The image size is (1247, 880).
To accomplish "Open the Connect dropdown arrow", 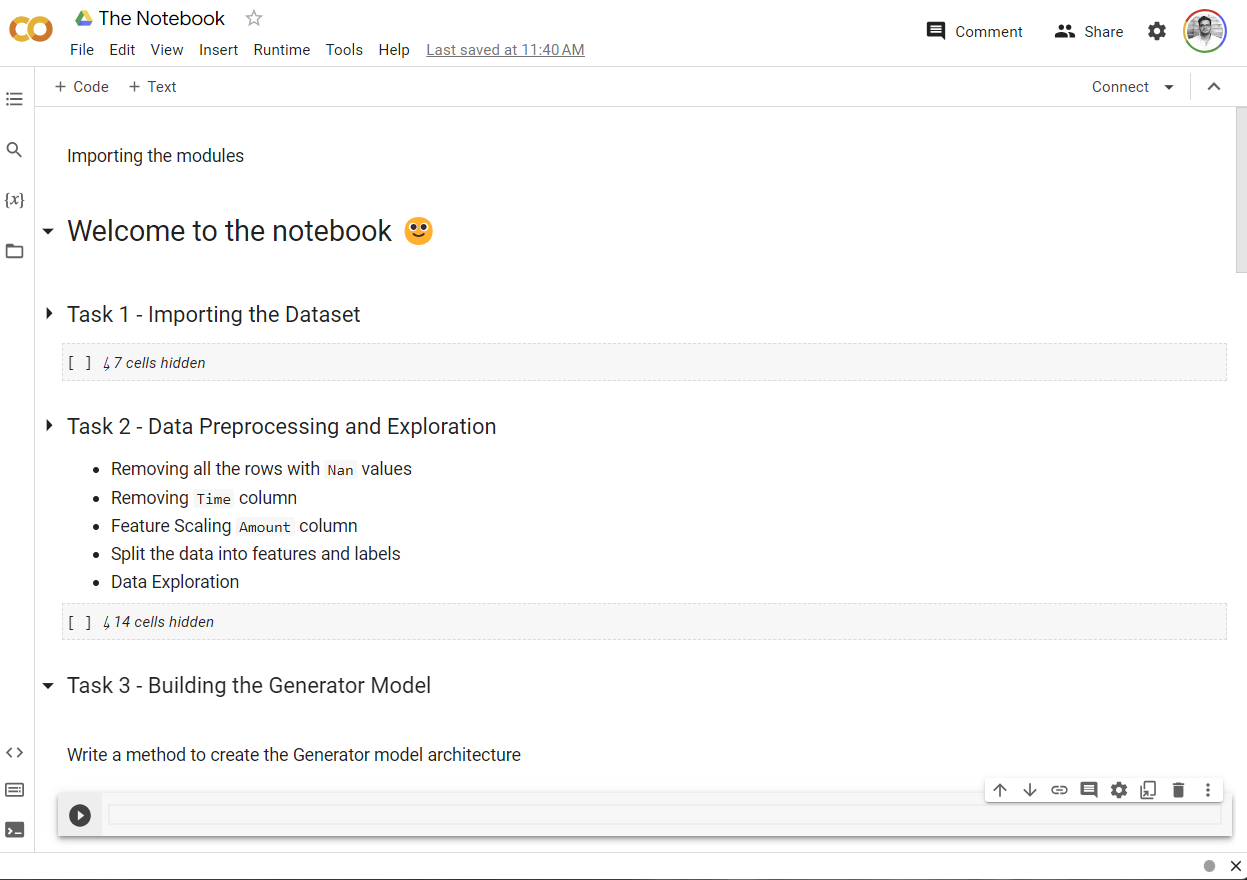I will 1169,87.
